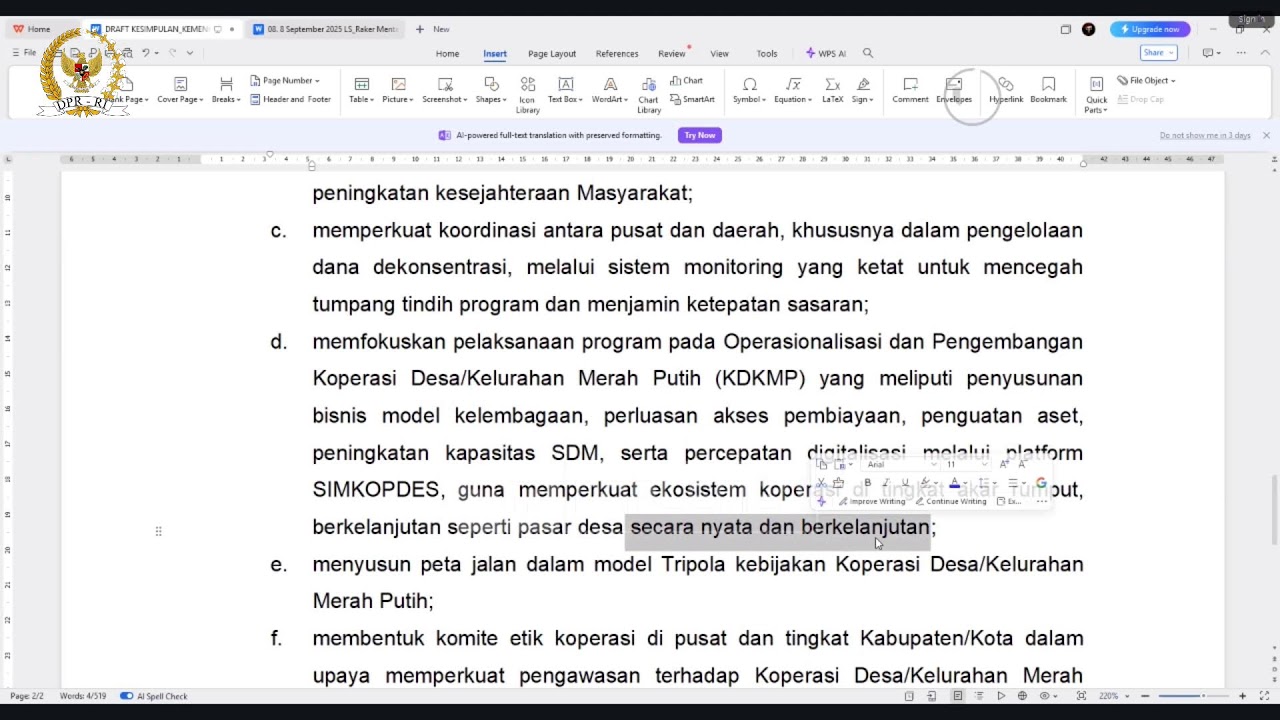Open Header and Footer editing
This screenshot has height=720, width=1280.
point(290,99)
